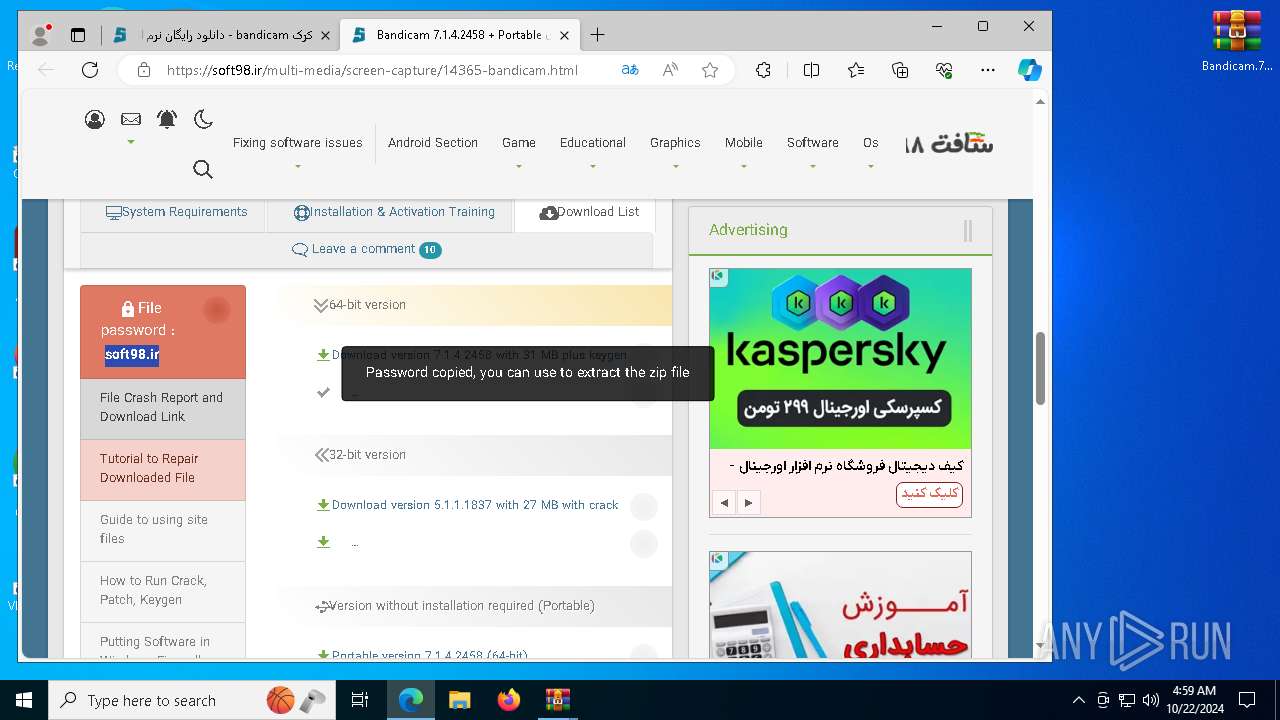This screenshot has height=720, width=1280.
Task: Open the Windows Start menu
Action: 24,700
